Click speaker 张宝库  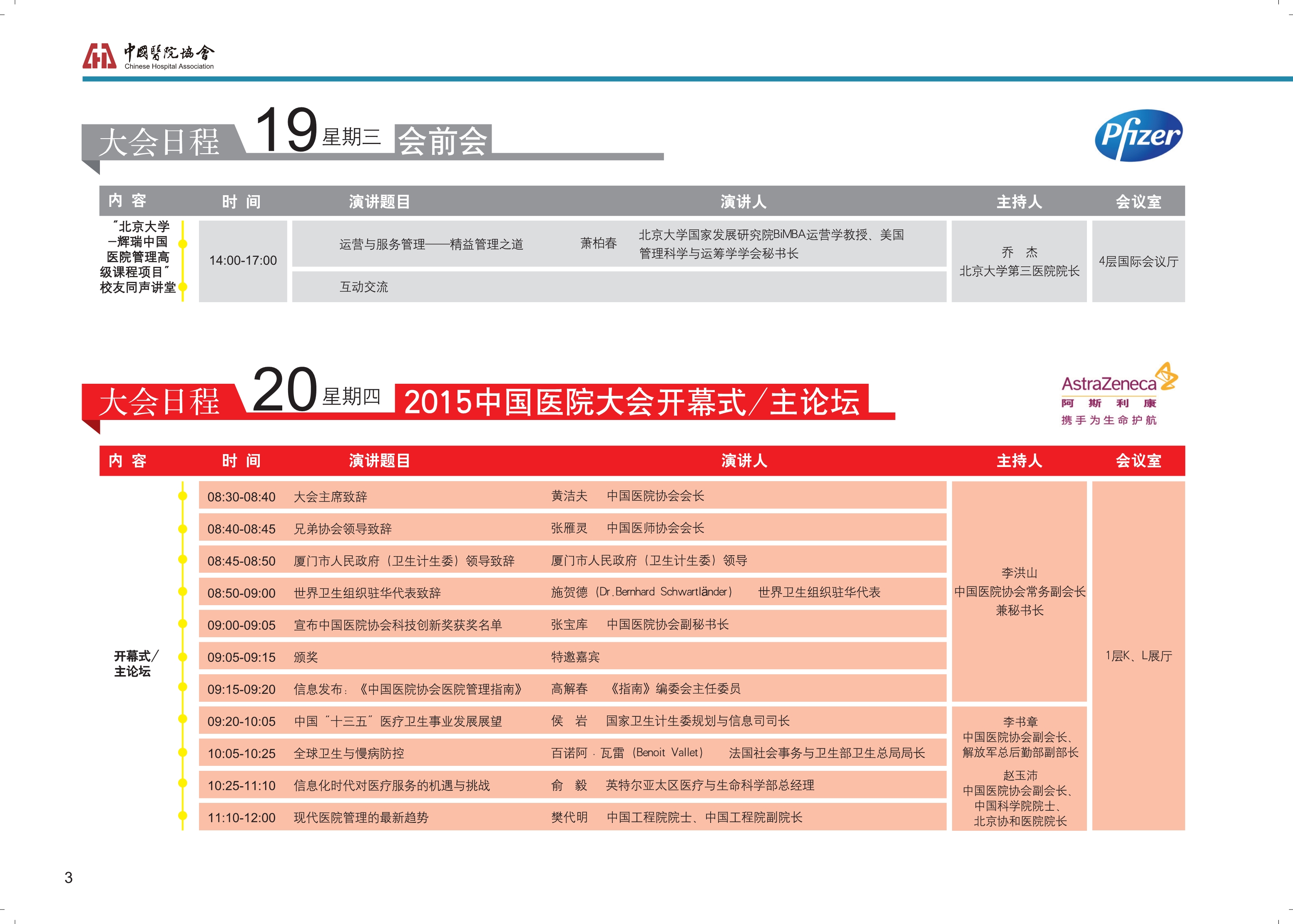point(569,624)
